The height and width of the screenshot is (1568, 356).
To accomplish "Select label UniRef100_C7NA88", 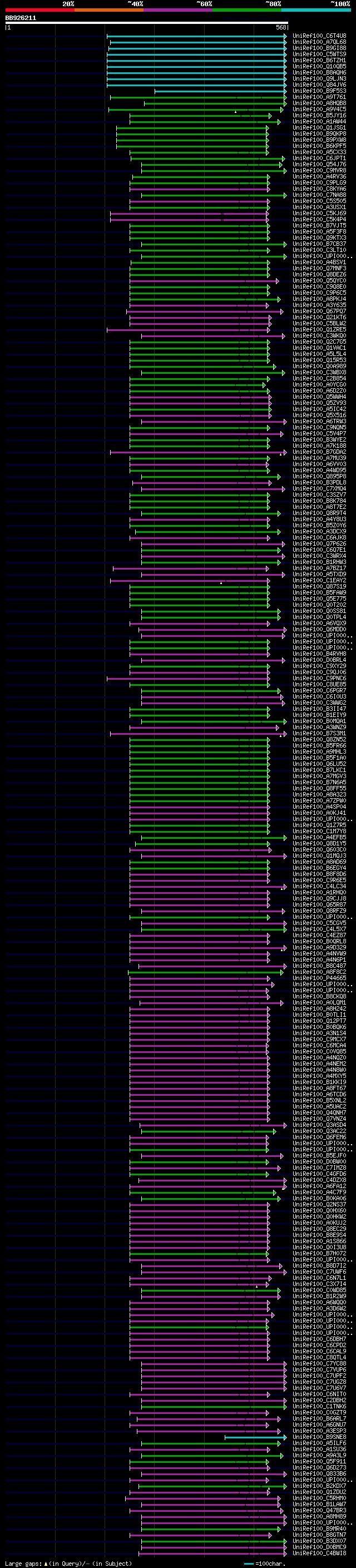I will (x=319, y=195).
